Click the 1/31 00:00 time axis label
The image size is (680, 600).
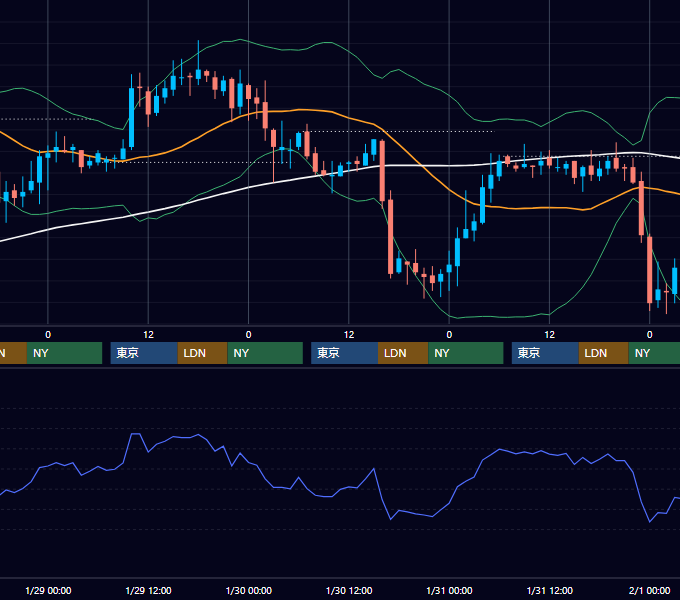(449, 590)
